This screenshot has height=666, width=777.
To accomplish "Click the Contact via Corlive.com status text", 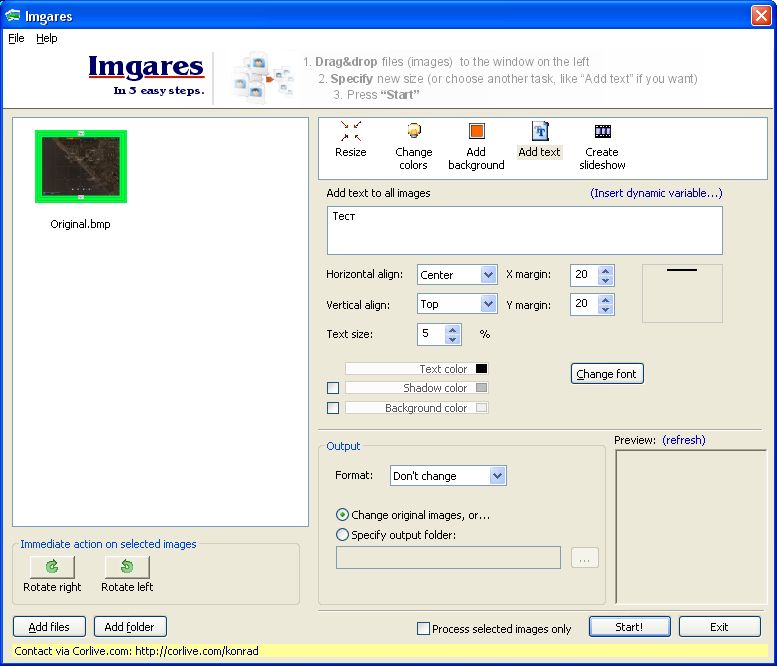I will point(136,651).
